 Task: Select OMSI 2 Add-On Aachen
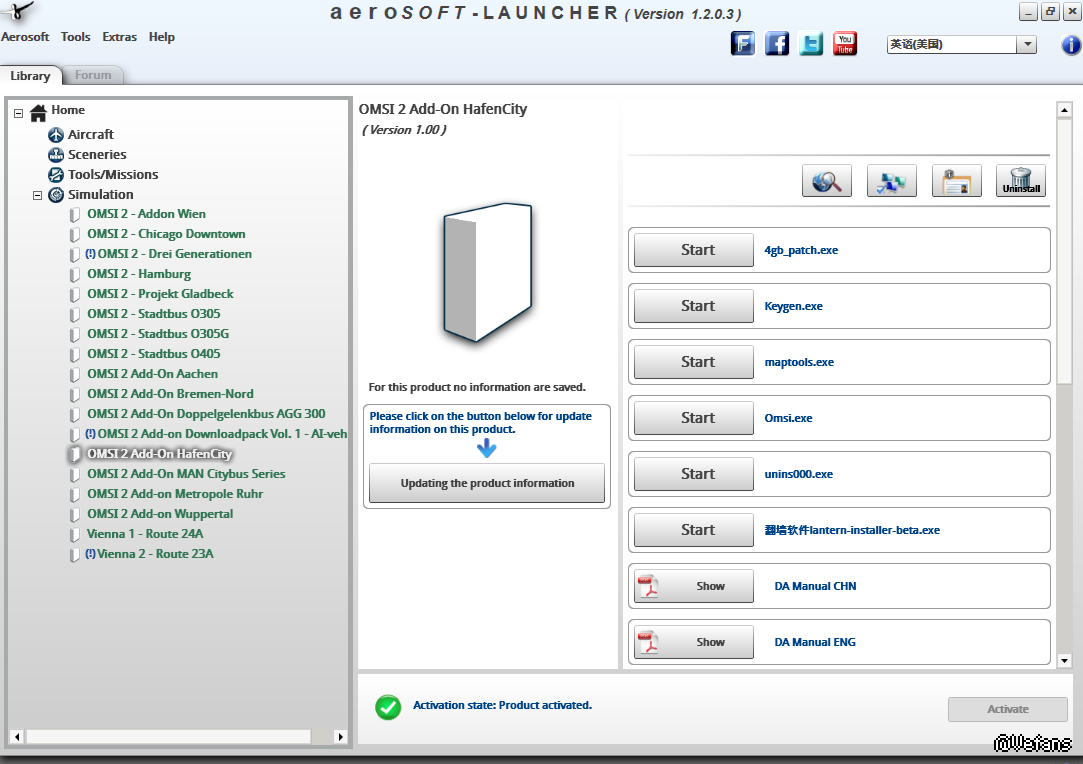pyautogui.click(x=153, y=374)
